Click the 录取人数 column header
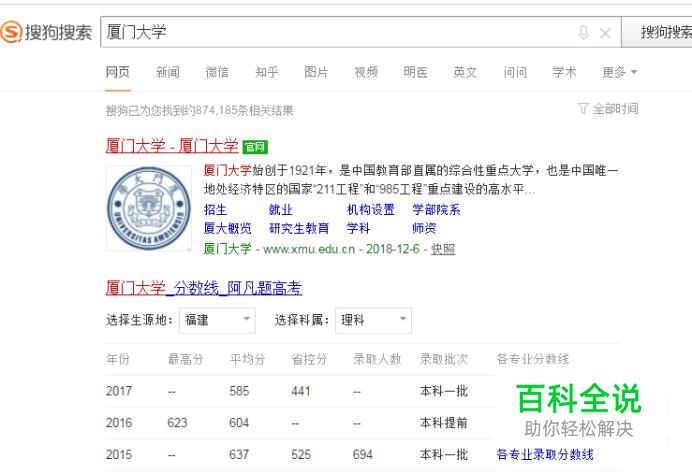The image size is (692, 473). point(377,359)
